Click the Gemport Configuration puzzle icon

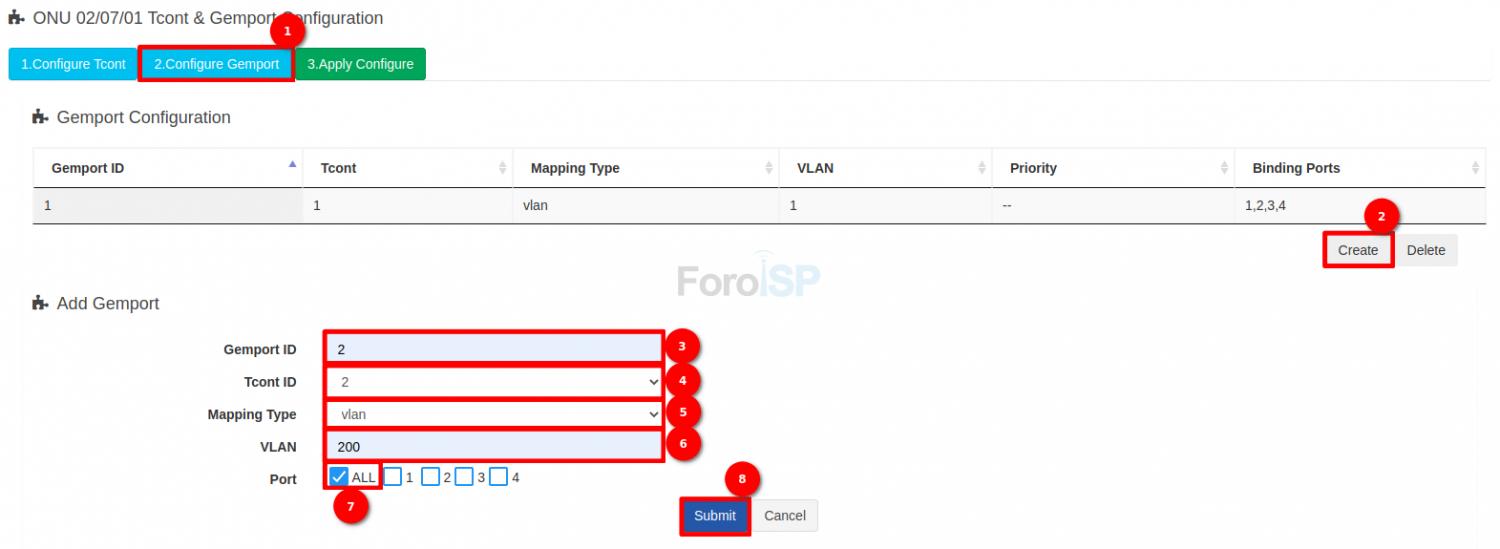(40, 117)
